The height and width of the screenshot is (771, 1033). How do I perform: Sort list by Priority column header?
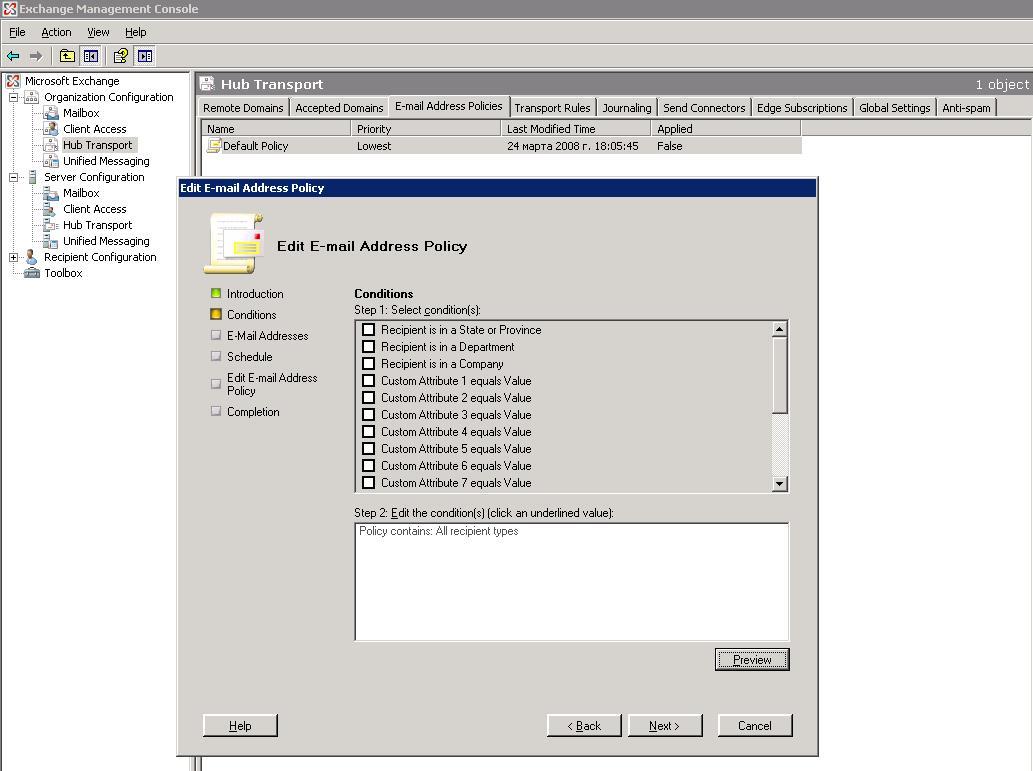(426, 128)
